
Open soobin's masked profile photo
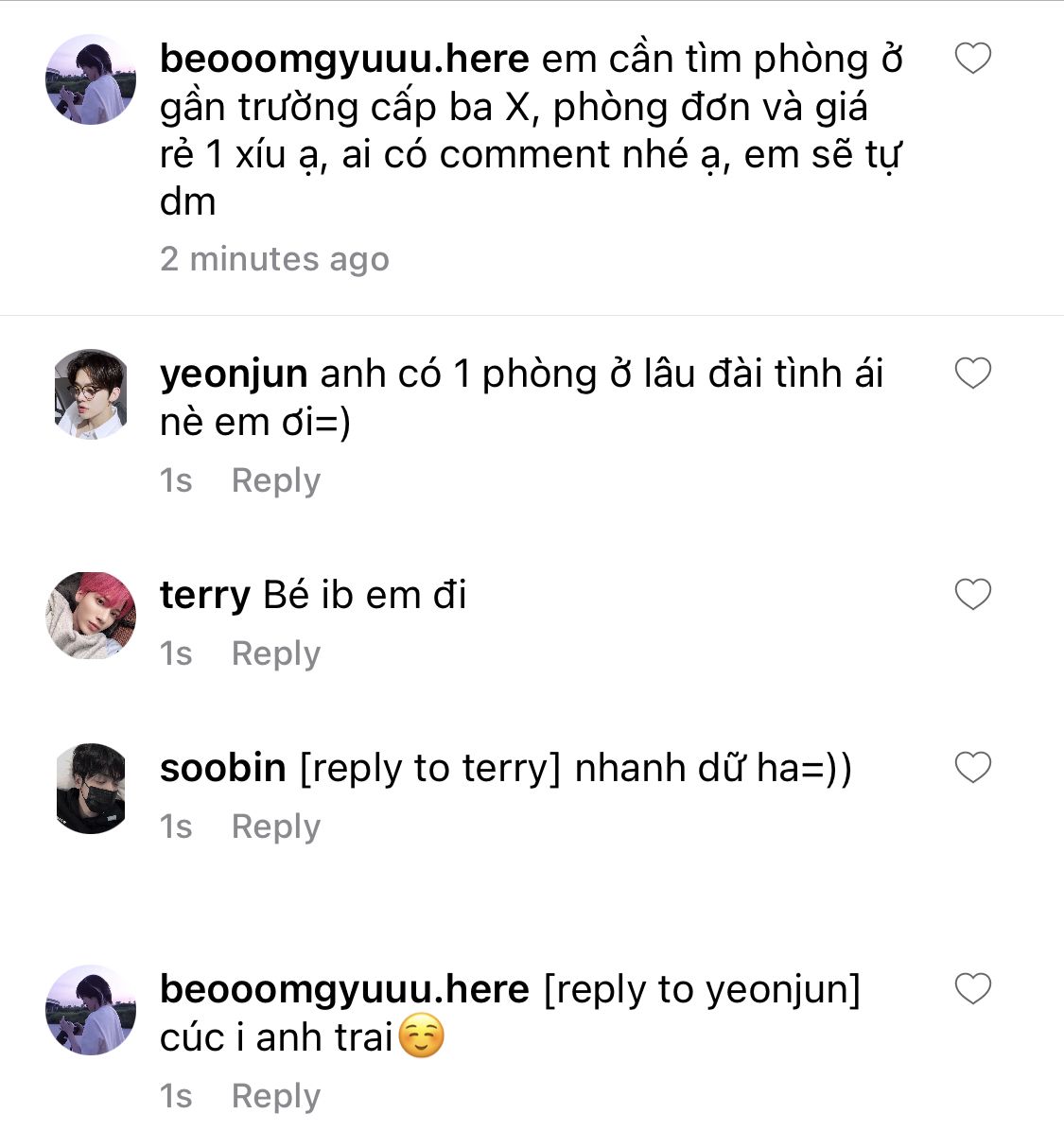[91, 789]
